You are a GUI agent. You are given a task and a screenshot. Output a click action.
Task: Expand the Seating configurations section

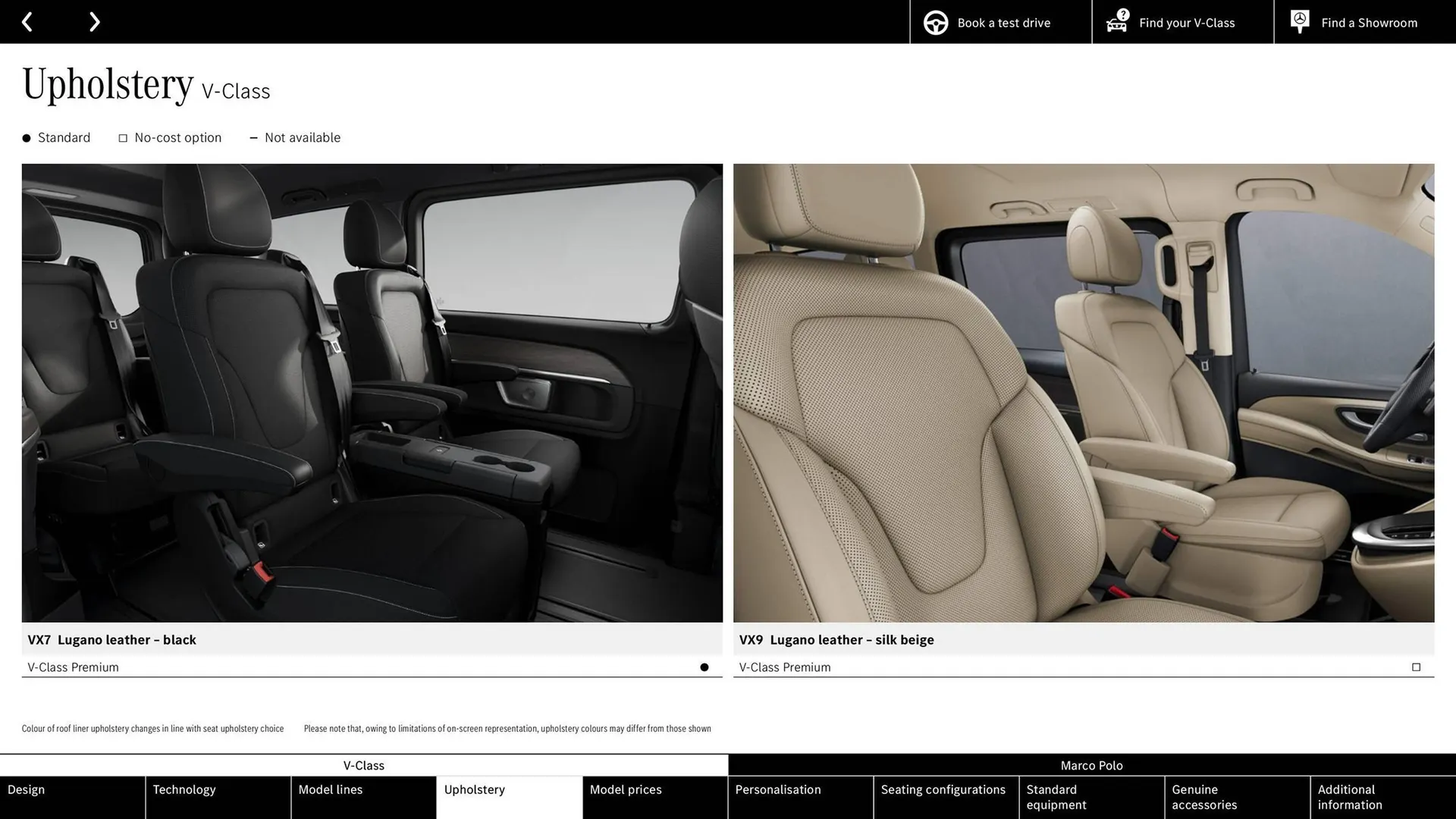pyautogui.click(x=944, y=789)
